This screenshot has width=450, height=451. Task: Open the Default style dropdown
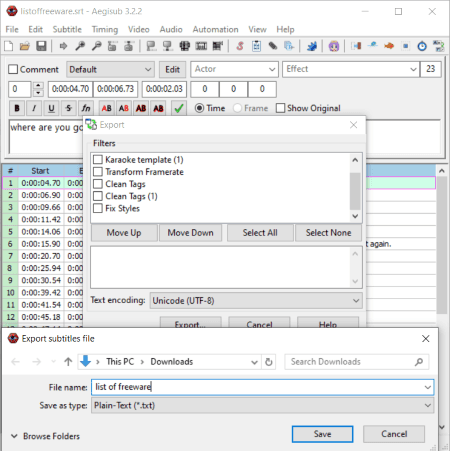(110, 69)
